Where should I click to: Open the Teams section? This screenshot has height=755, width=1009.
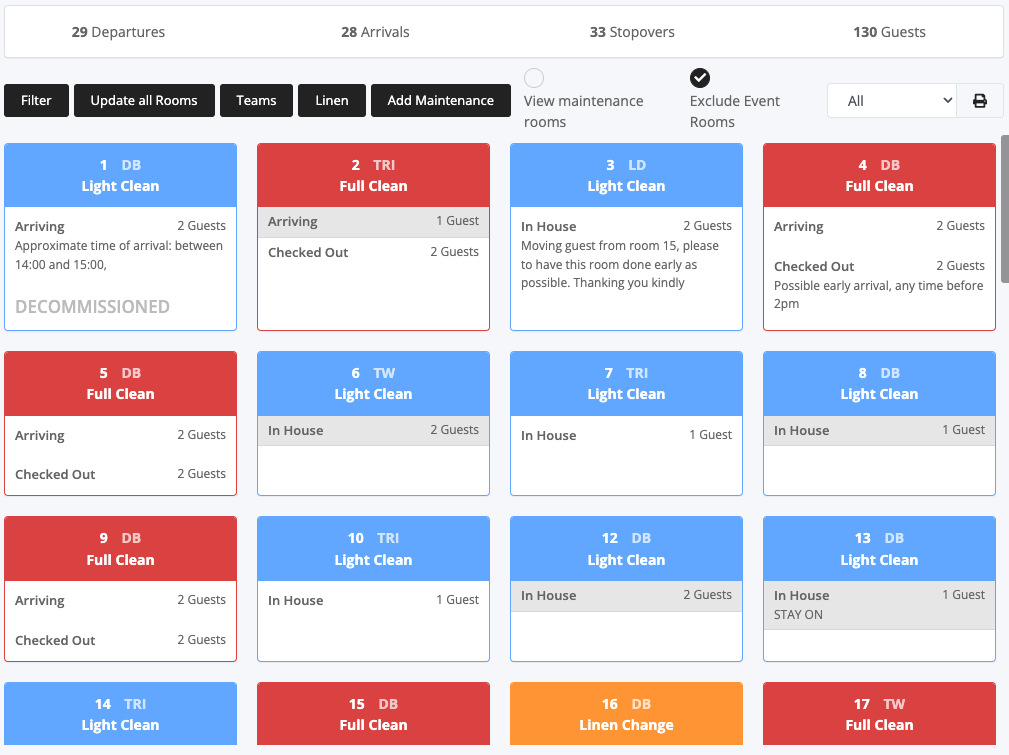click(256, 101)
